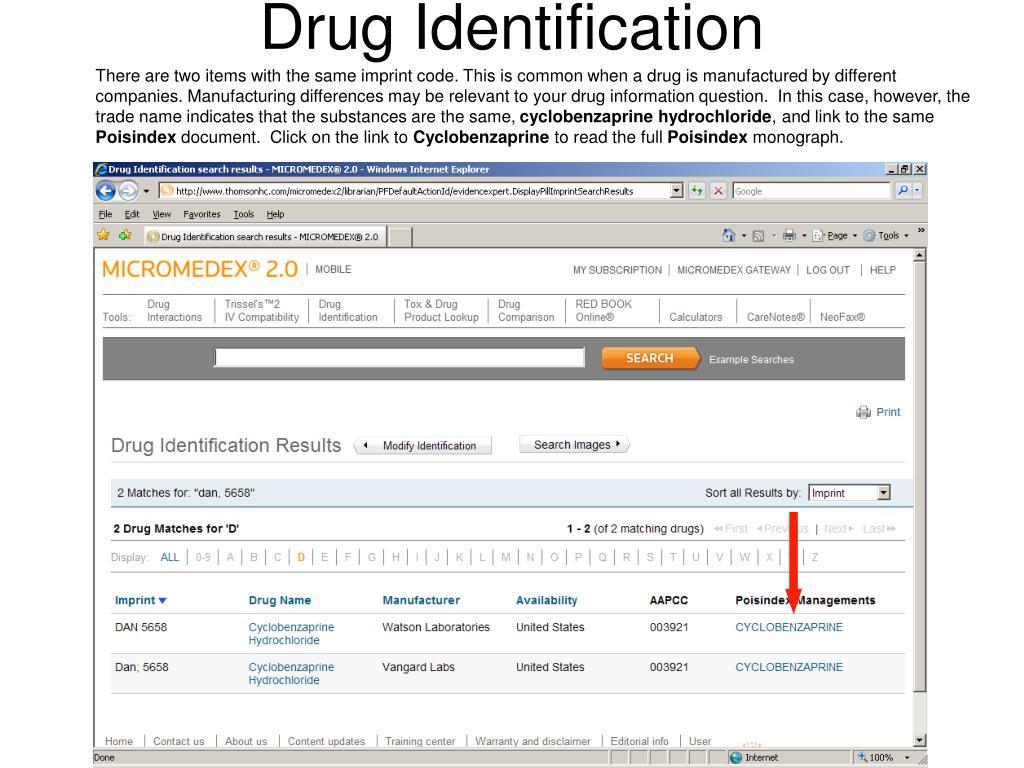Click the browser address bar URL

click(415, 191)
